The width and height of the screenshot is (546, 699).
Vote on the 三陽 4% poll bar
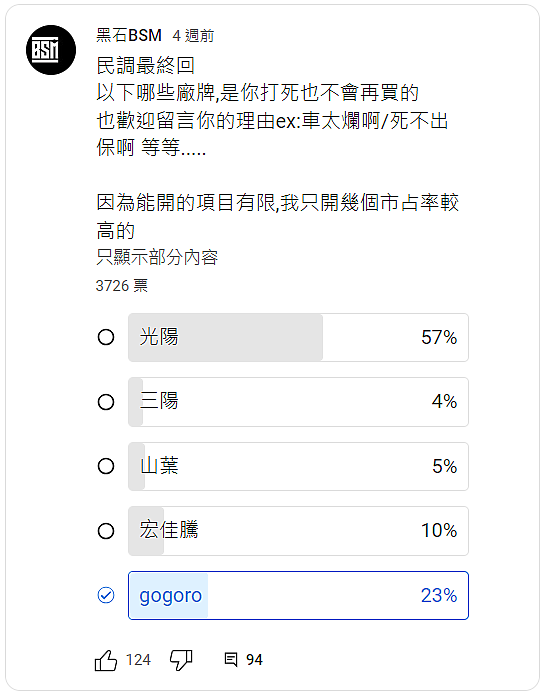[x=298, y=402]
